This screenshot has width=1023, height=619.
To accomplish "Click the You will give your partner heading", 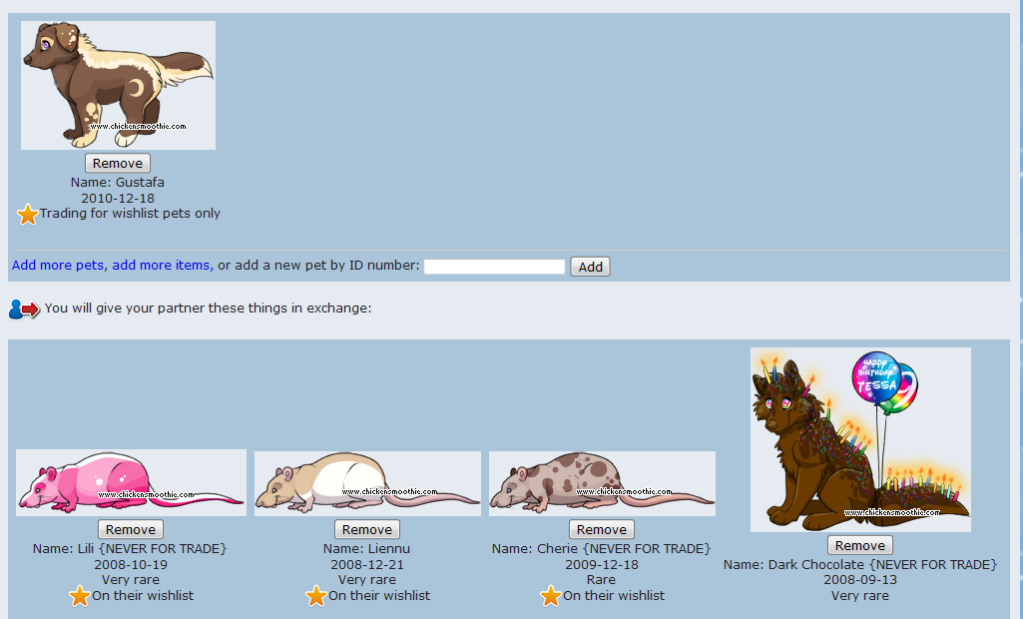I will 208,308.
